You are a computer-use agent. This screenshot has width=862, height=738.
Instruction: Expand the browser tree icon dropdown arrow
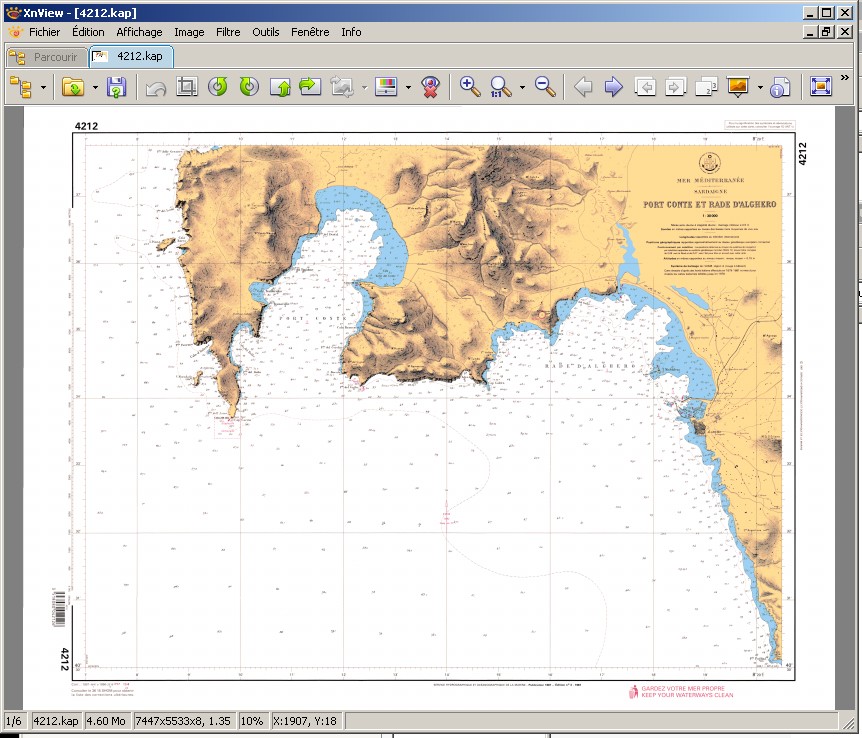tap(43, 87)
